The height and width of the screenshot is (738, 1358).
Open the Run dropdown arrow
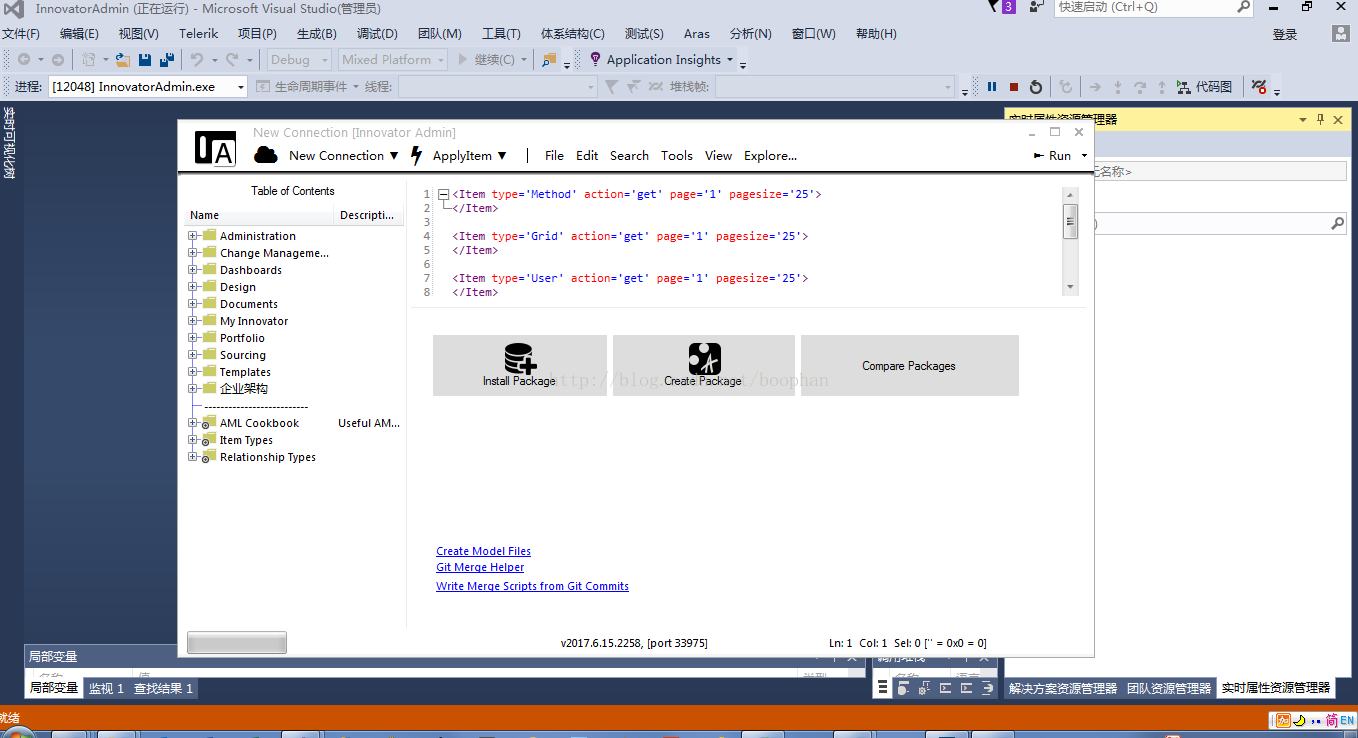[x=1084, y=156]
